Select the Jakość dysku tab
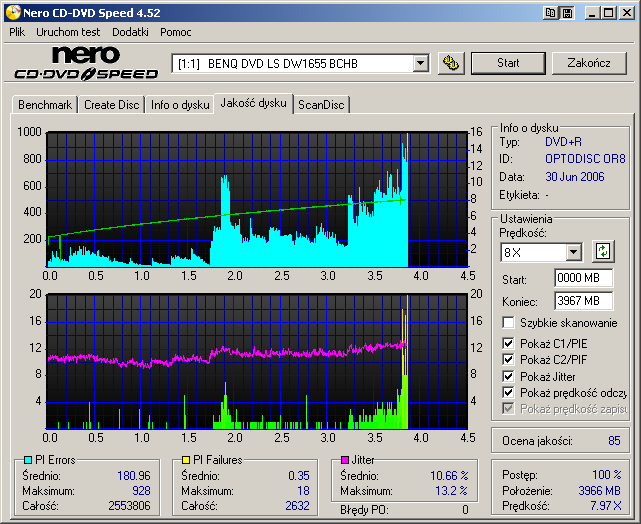The height and width of the screenshot is (524, 641). 253,103
